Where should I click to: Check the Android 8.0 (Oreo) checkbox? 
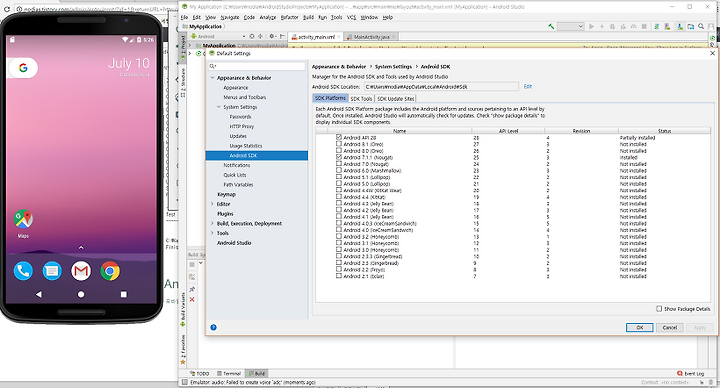click(x=339, y=151)
